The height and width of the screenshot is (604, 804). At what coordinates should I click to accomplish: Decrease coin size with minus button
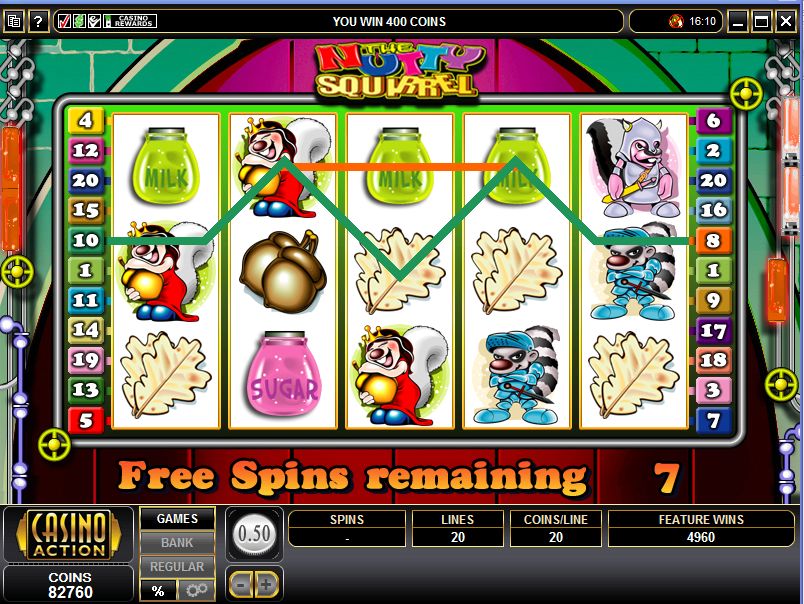(241, 583)
